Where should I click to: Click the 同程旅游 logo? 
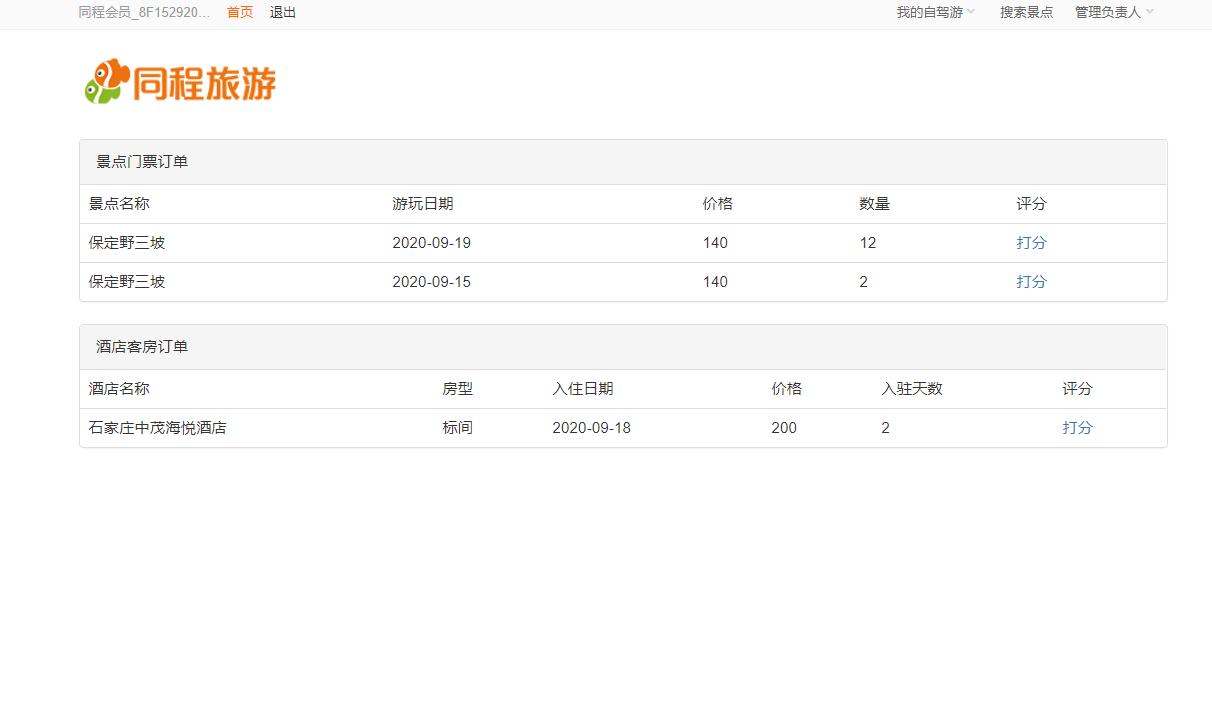180,82
